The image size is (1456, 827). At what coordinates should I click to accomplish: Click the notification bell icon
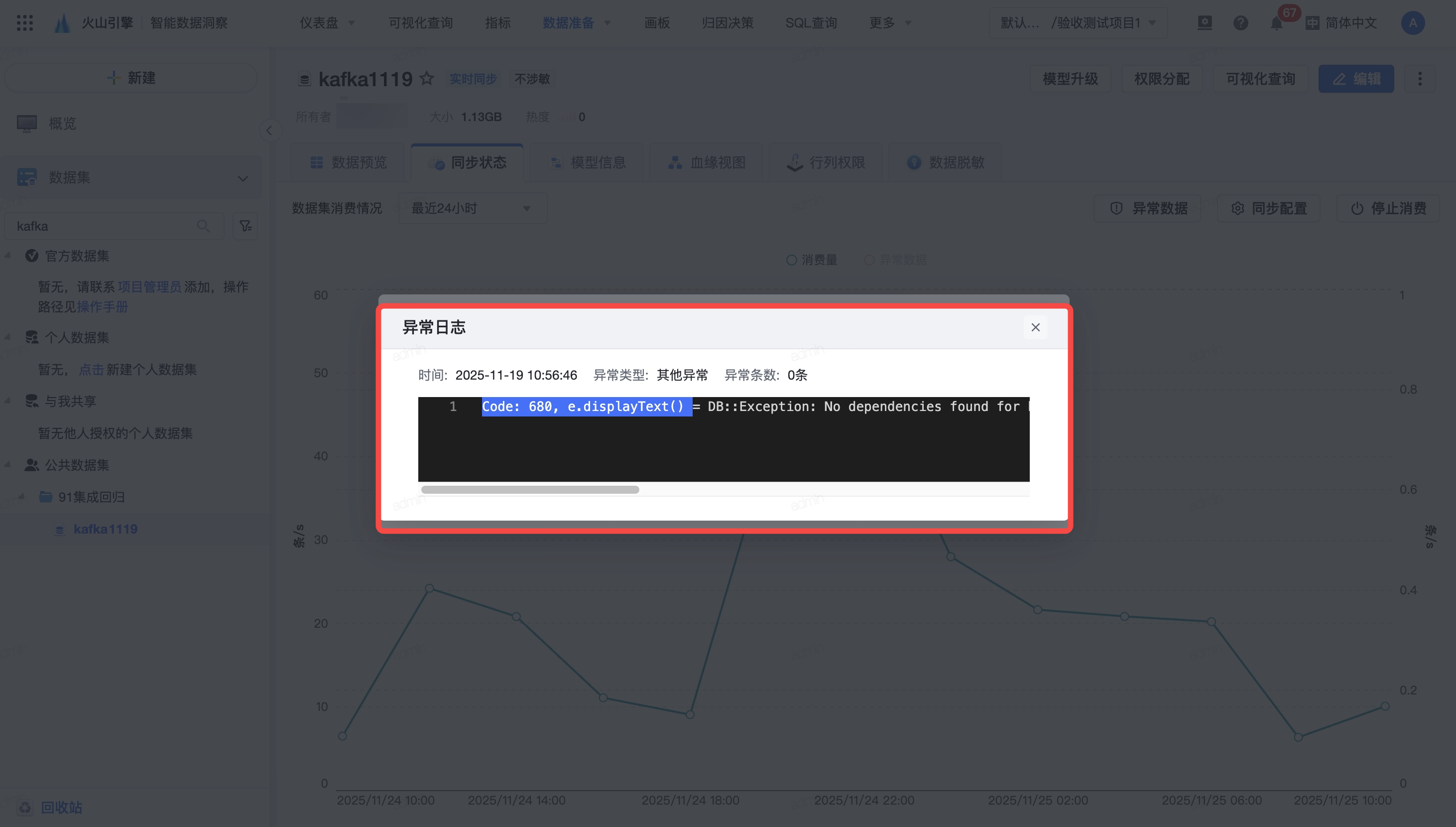pos(1276,23)
